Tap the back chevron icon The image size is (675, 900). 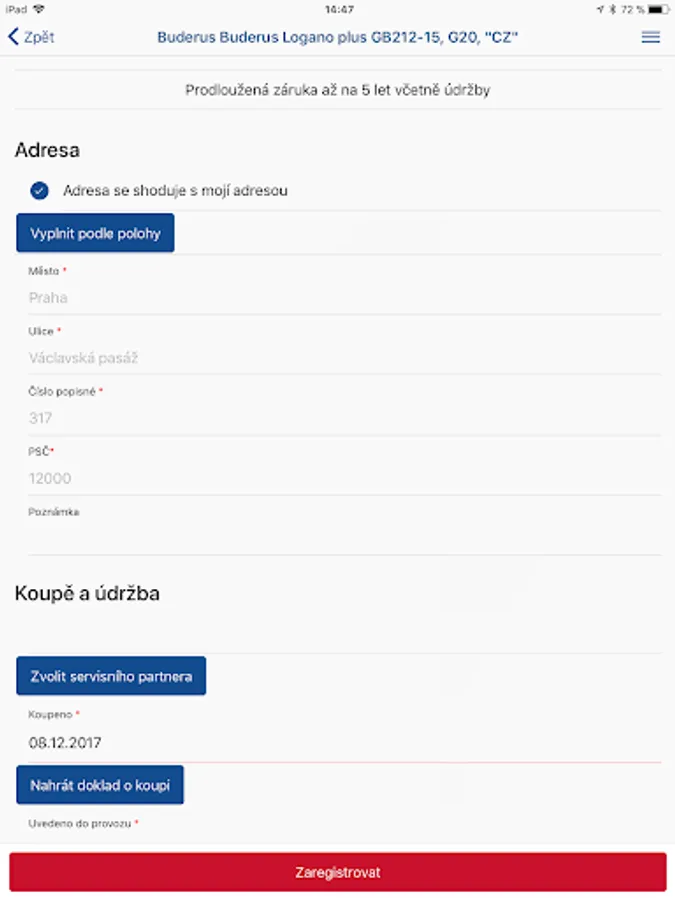click(13, 37)
